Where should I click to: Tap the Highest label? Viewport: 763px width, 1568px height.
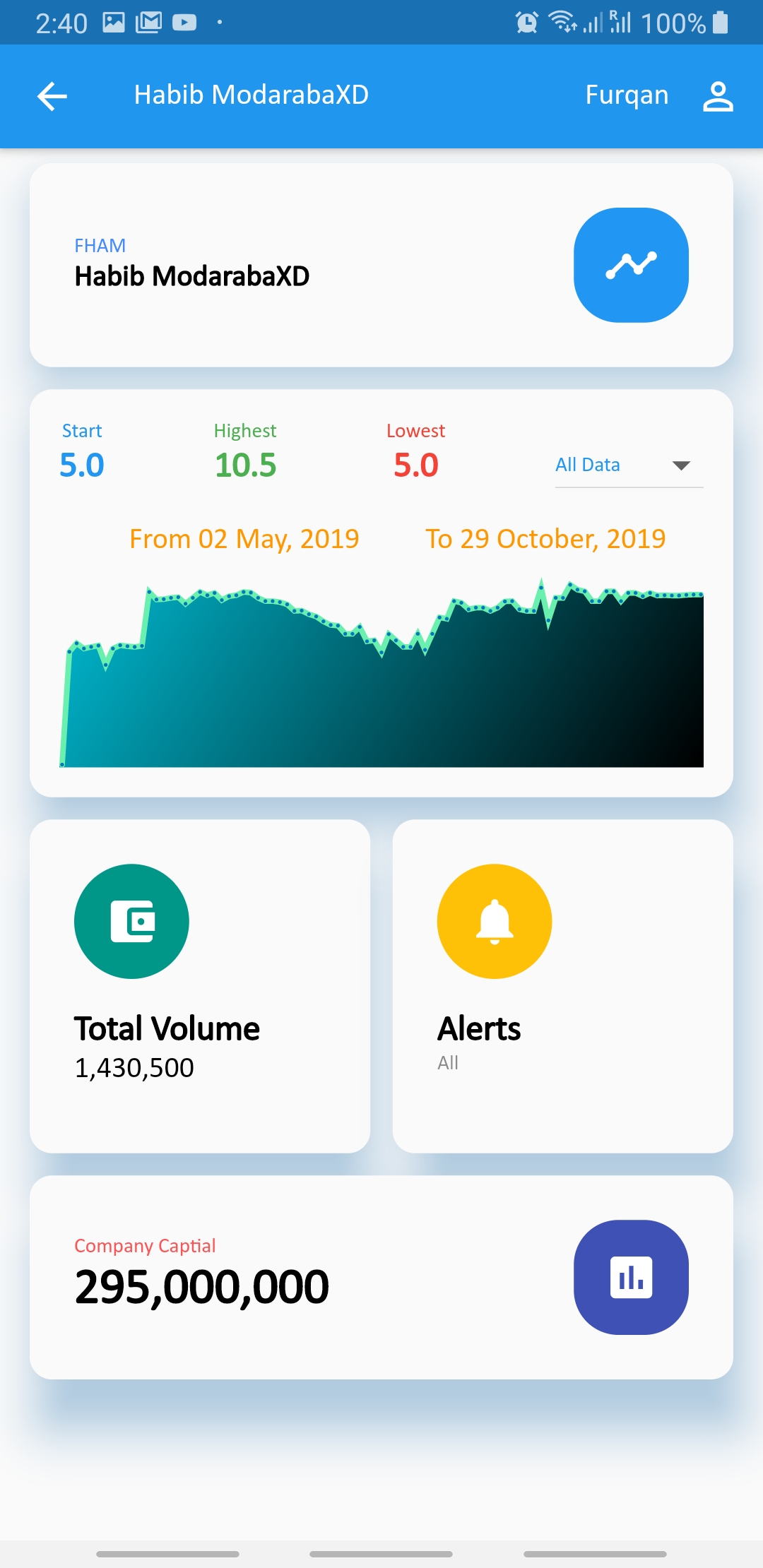click(x=245, y=431)
